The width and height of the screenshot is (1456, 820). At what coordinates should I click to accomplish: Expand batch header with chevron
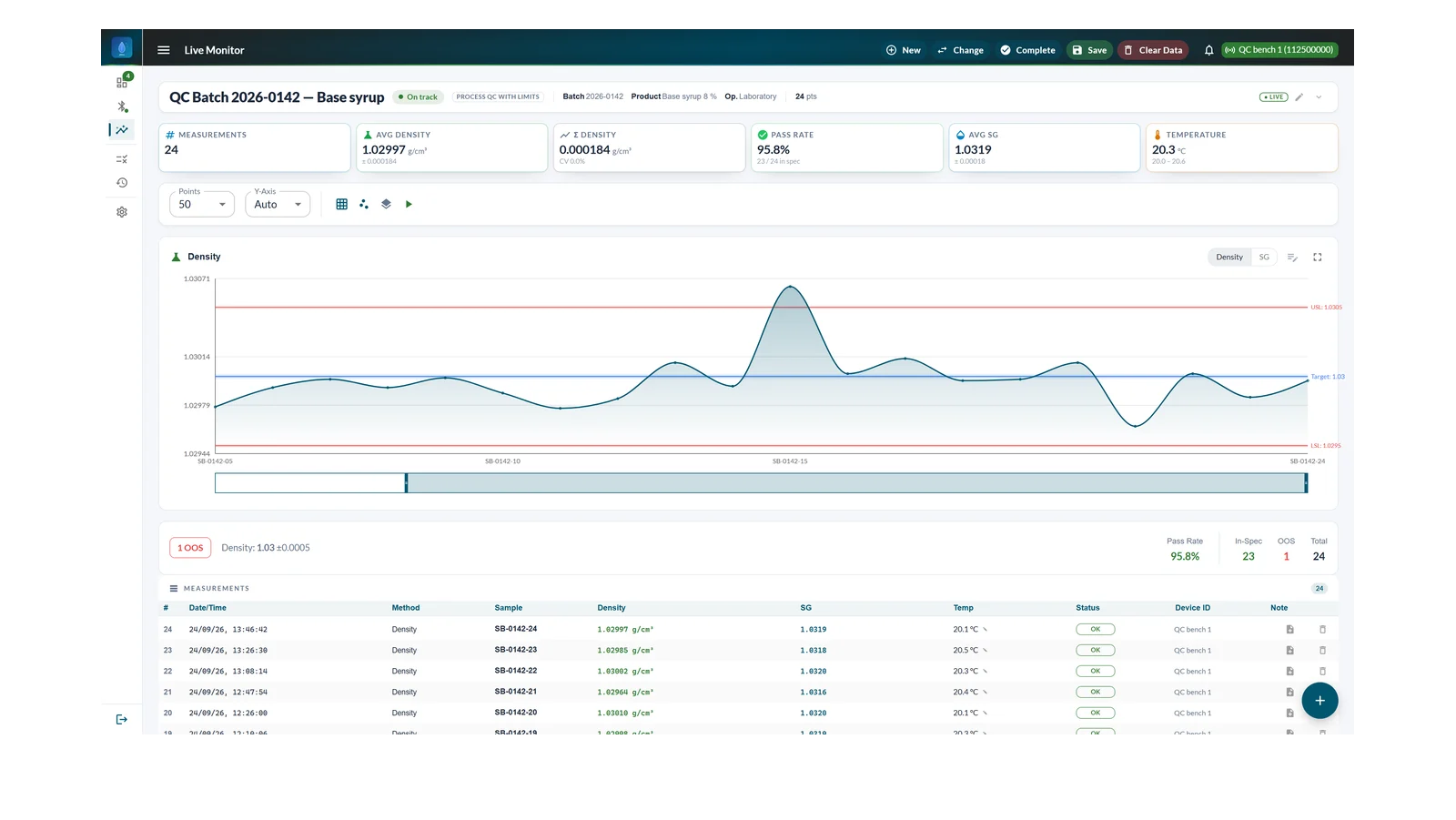pyautogui.click(x=1319, y=96)
